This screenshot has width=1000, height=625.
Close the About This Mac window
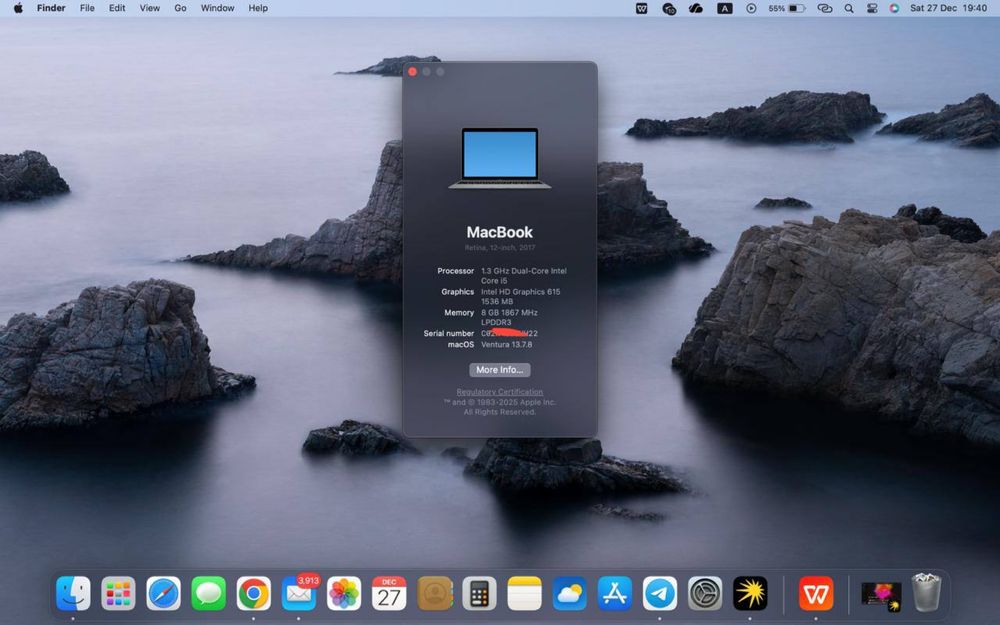click(412, 71)
